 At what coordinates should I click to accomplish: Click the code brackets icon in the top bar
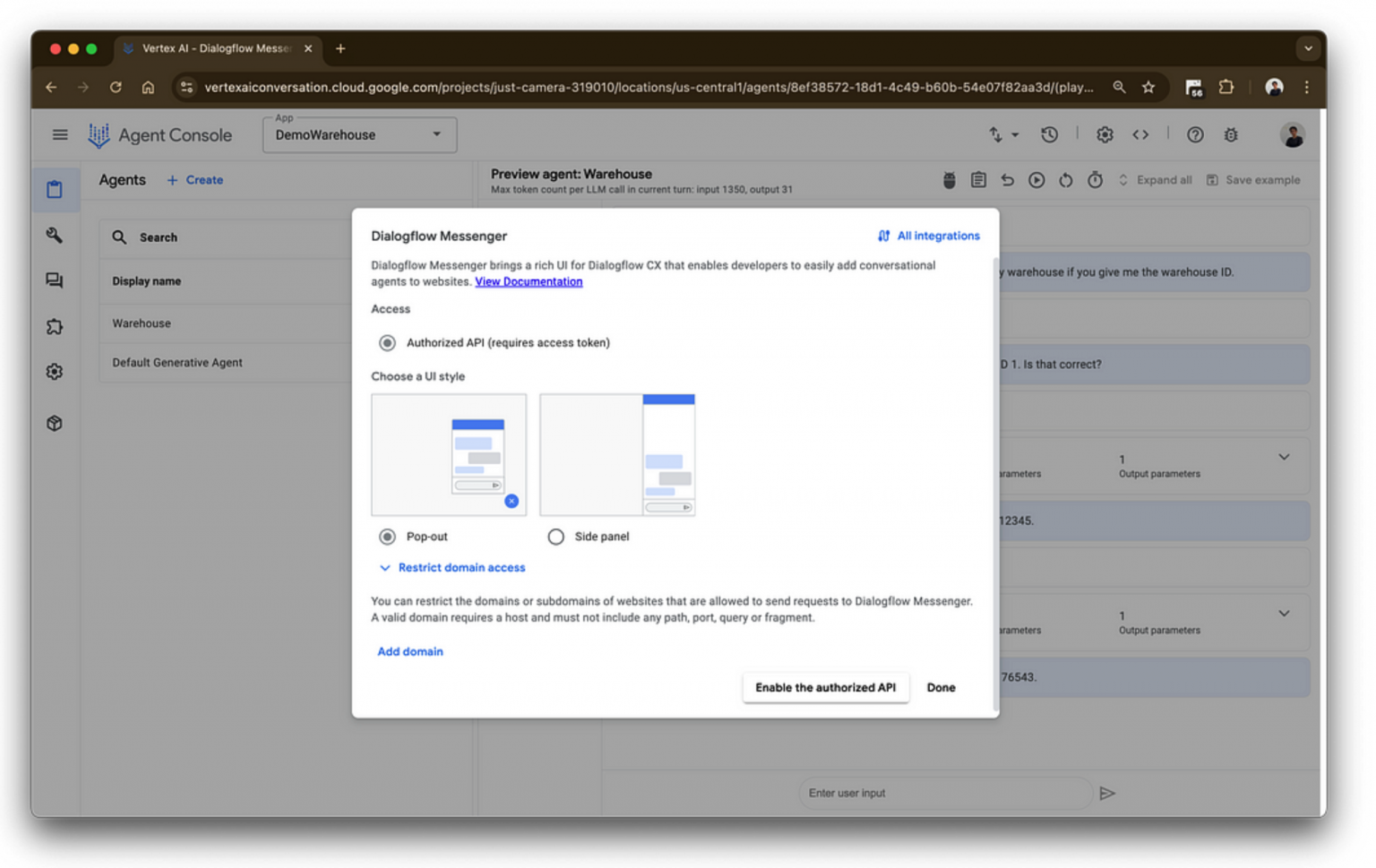[x=1140, y=134]
